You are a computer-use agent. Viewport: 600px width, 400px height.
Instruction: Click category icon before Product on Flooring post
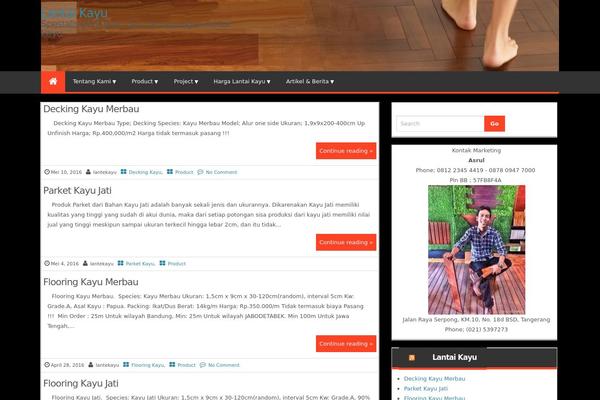point(172,365)
